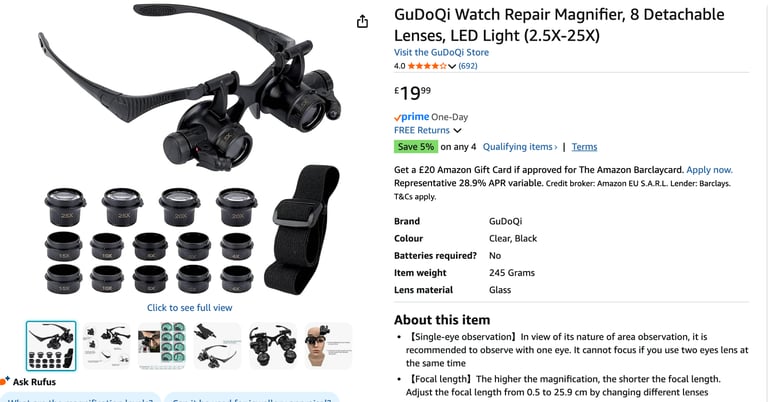Screen dimensions: 768x402
Task: Click the green Save 5% badge
Action: [415, 146]
